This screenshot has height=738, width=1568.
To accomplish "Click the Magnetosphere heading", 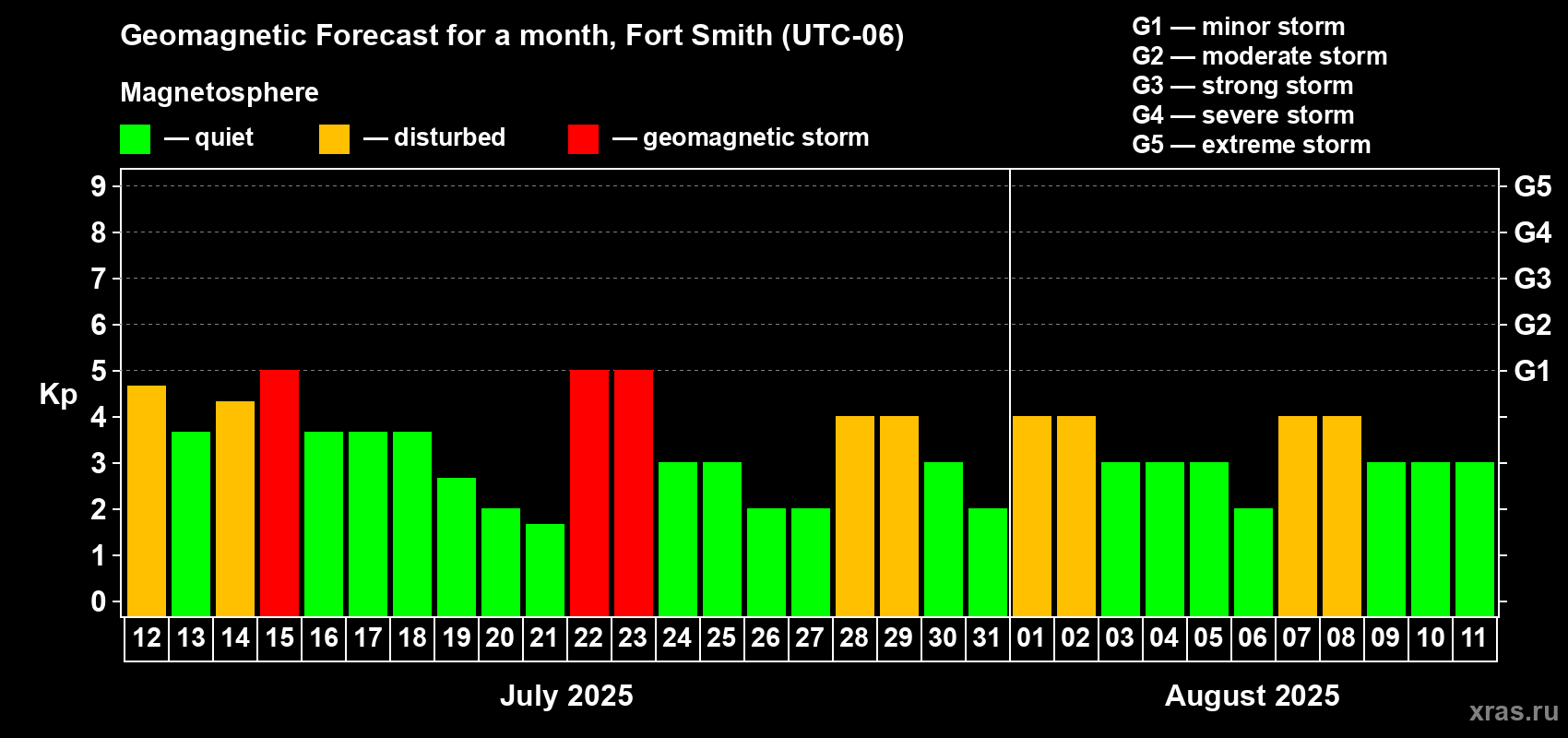I will [220, 93].
